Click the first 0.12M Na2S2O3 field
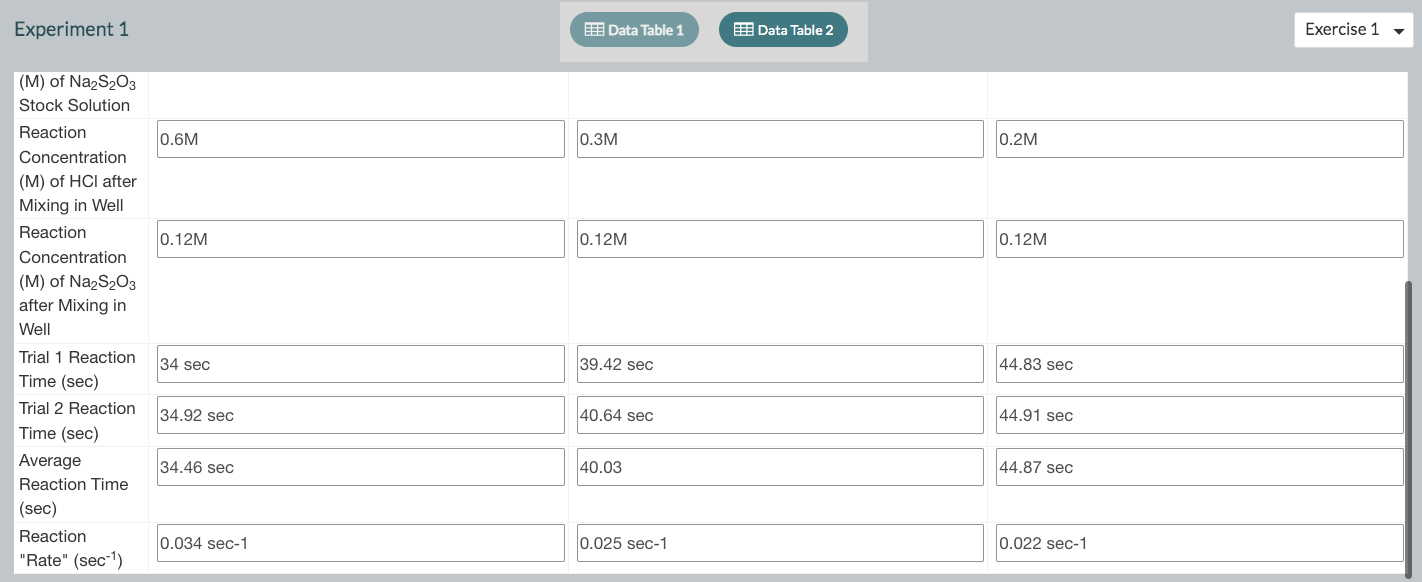 coord(360,239)
